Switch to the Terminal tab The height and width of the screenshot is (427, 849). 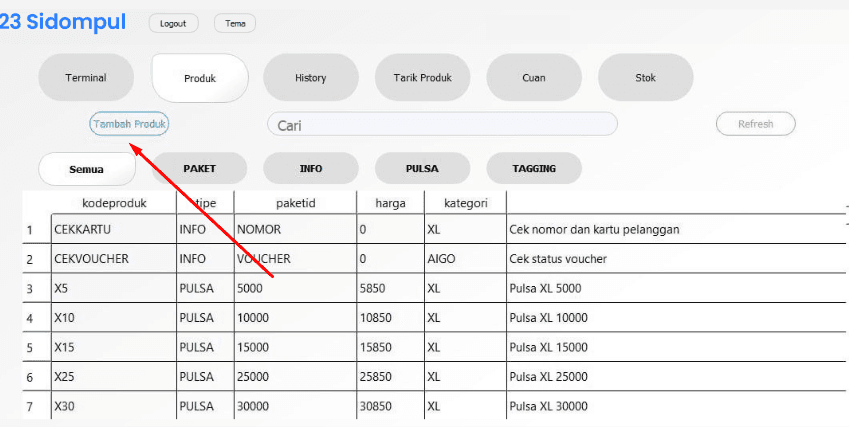[86, 78]
